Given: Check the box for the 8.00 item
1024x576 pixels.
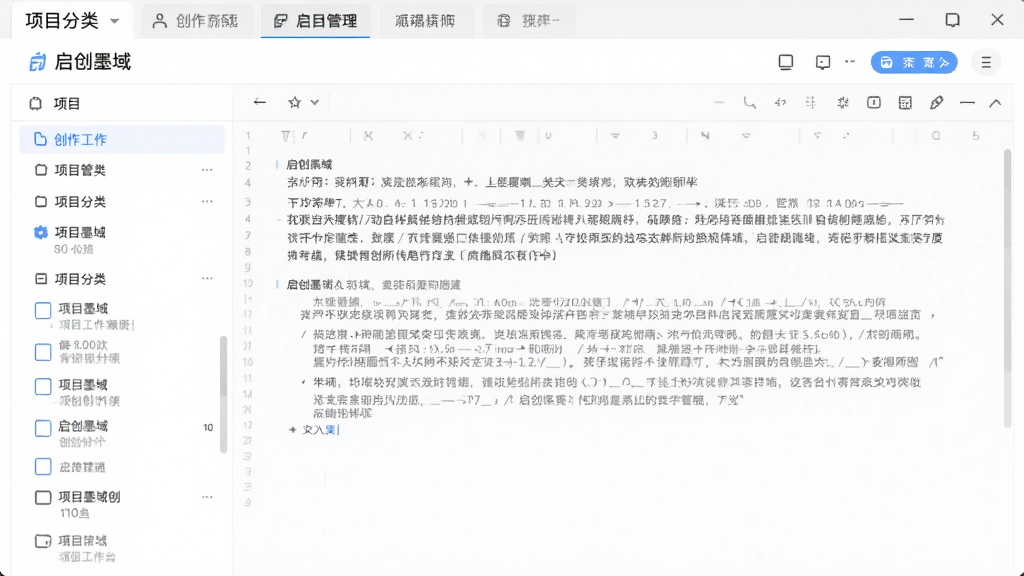Looking at the screenshot, I should tap(43, 352).
